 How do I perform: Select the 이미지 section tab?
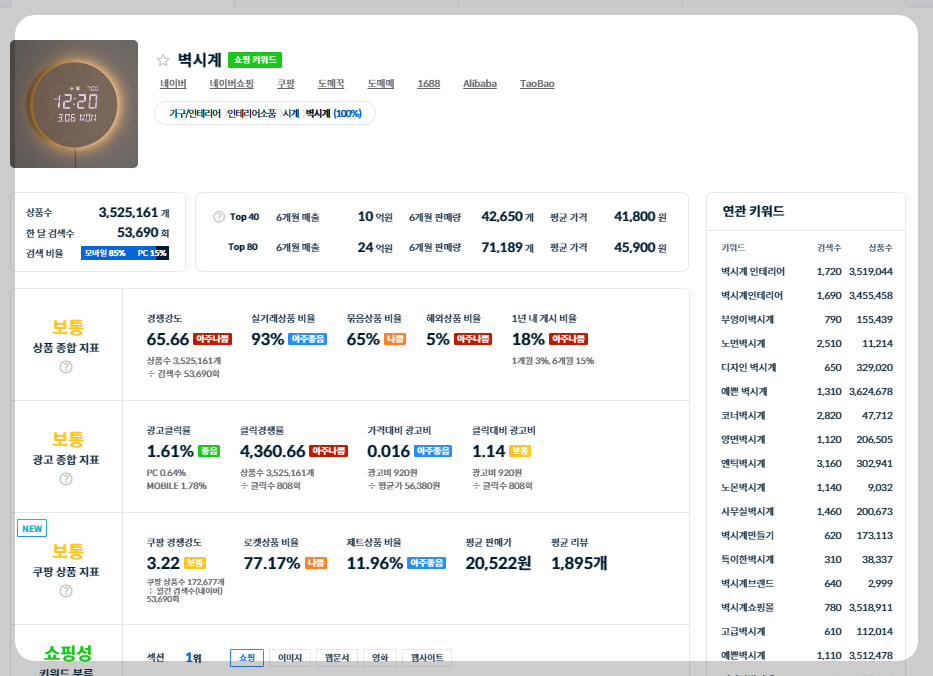click(x=290, y=658)
